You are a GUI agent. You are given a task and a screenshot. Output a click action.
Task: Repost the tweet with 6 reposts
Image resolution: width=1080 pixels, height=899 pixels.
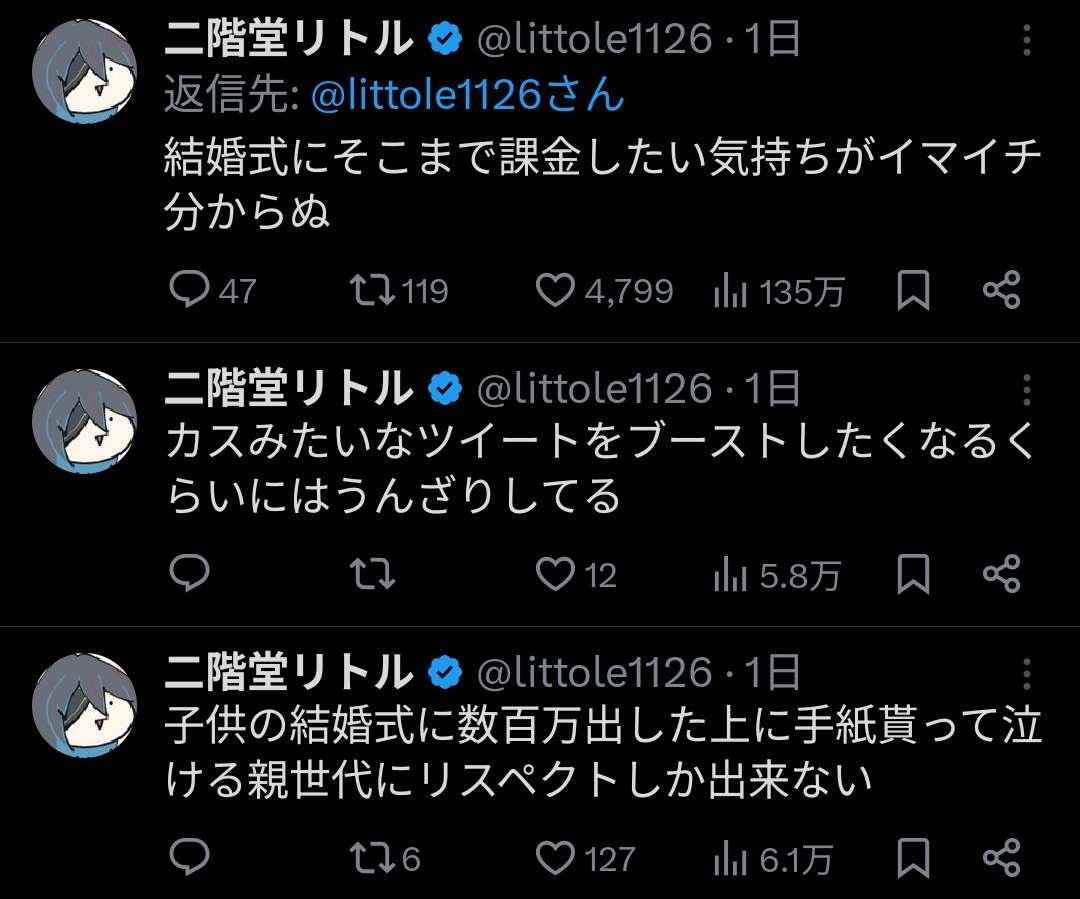coord(371,858)
